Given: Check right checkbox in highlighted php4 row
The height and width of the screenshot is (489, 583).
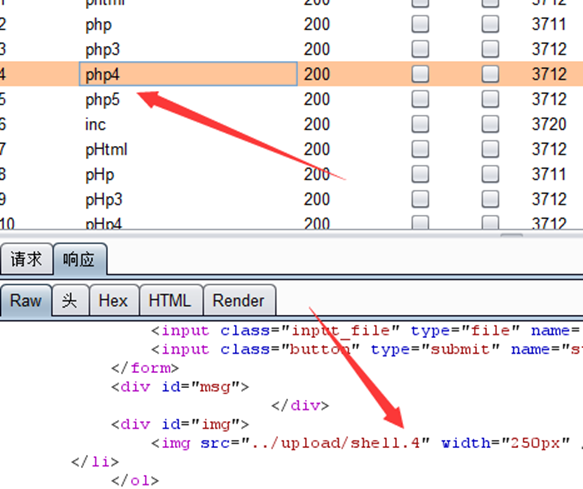Looking at the screenshot, I should [490, 74].
